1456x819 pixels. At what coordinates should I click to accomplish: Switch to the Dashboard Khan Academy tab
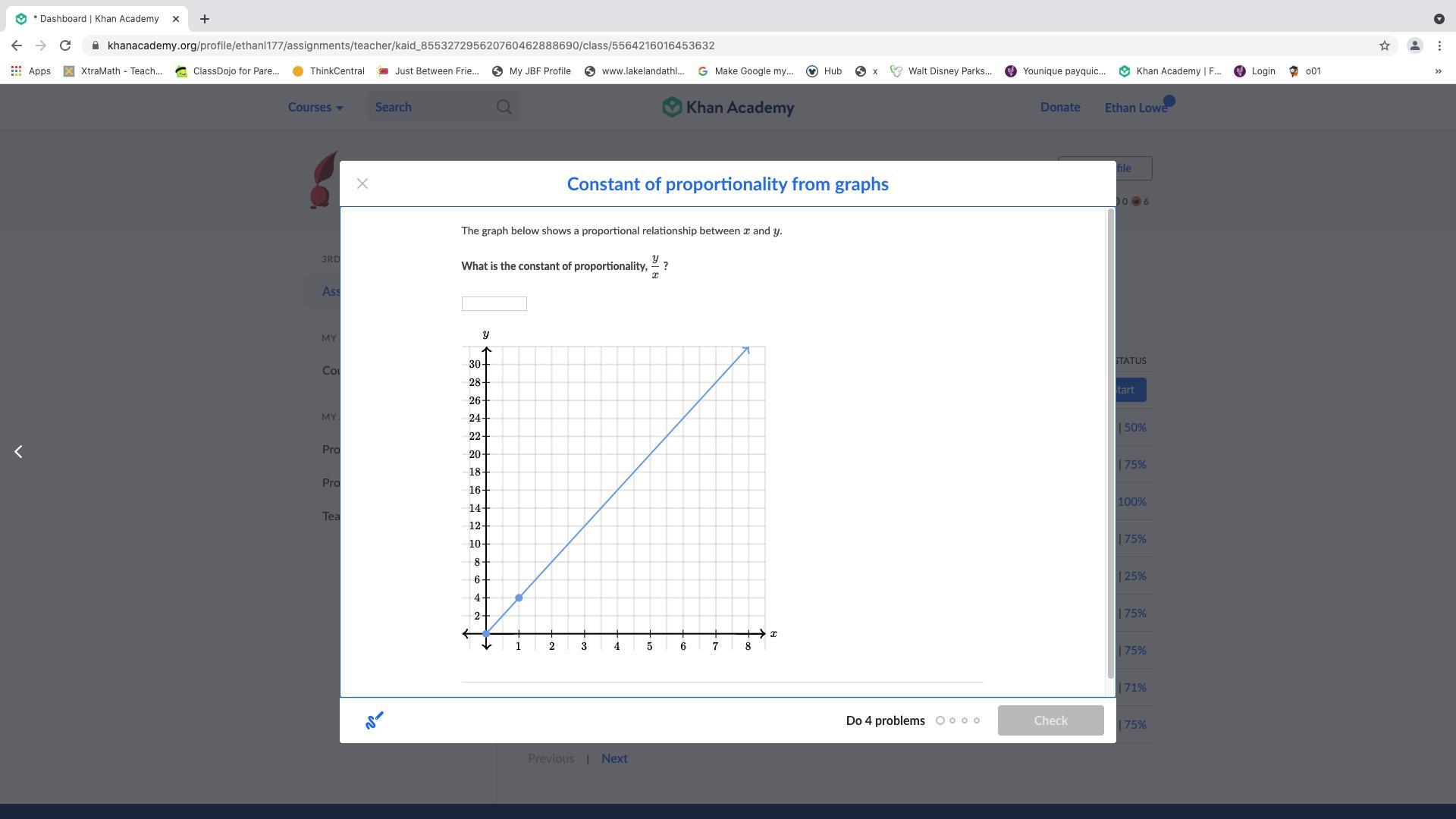point(96,19)
